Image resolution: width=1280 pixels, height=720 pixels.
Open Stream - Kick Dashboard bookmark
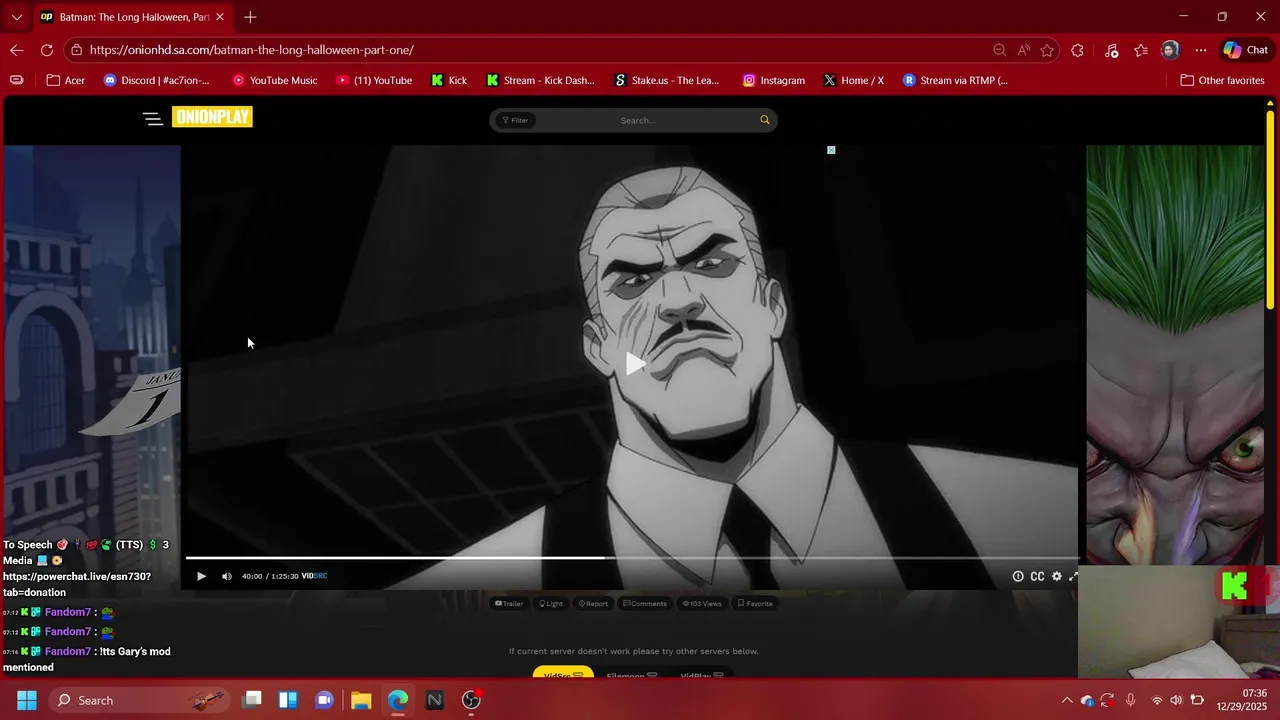pos(540,80)
